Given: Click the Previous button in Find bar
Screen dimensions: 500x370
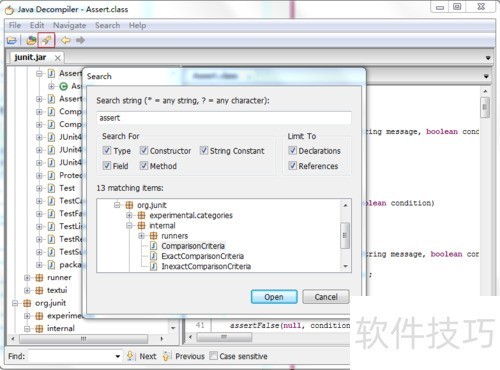Looking at the screenshot, I should click(x=190, y=356).
